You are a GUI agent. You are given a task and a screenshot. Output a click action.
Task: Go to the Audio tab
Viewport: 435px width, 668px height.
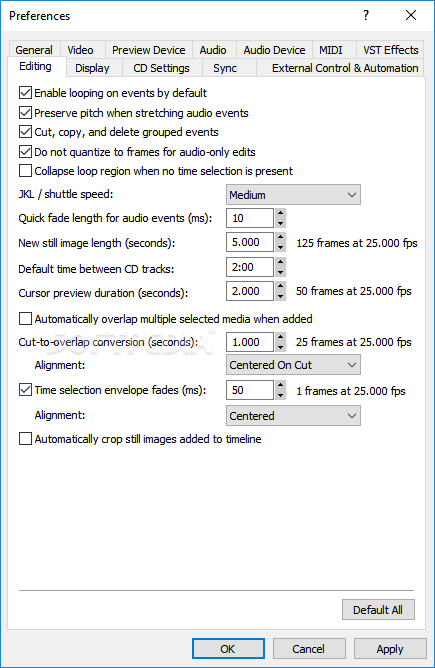pyautogui.click(x=213, y=50)
